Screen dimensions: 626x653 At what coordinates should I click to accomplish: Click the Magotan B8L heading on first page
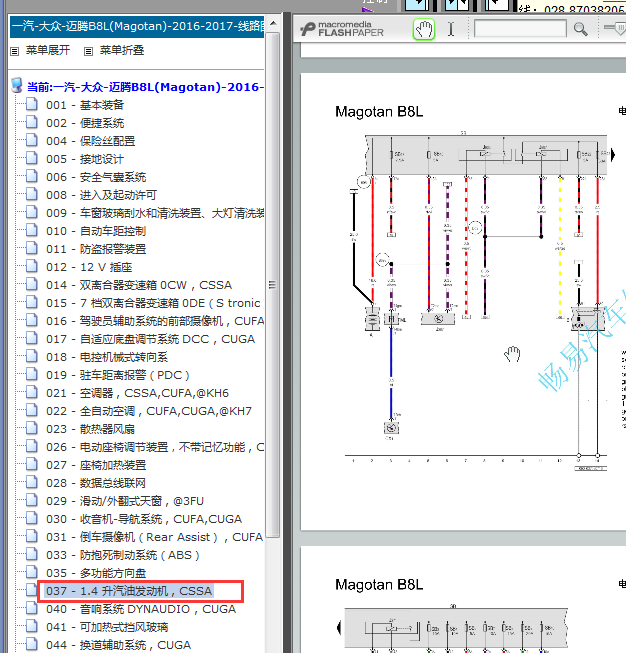pos(379,112)
